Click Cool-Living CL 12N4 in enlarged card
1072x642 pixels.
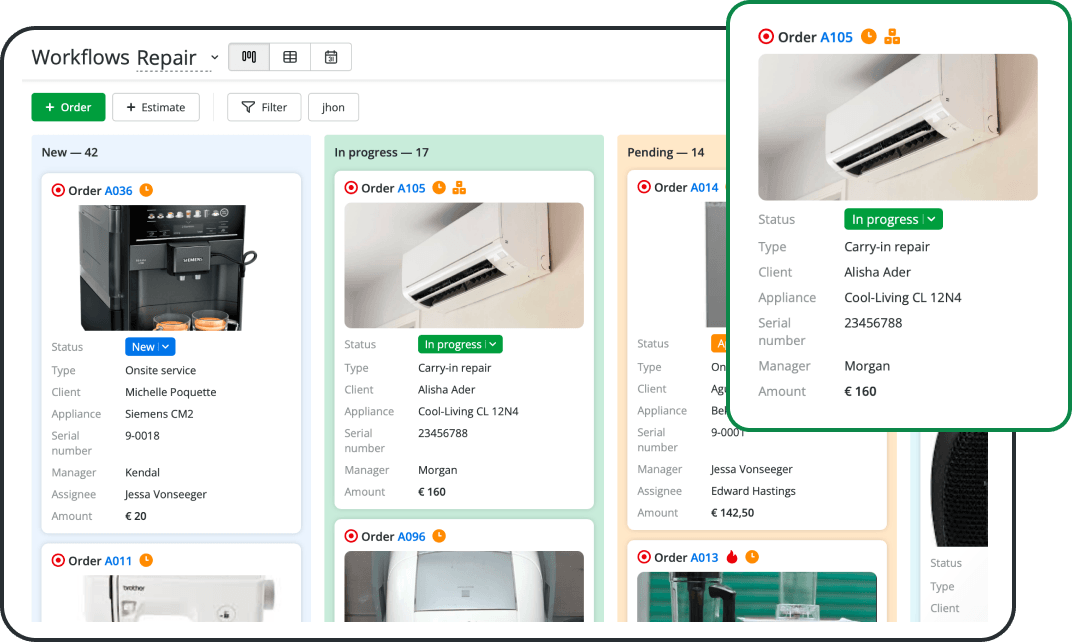[x=903, y=297]
